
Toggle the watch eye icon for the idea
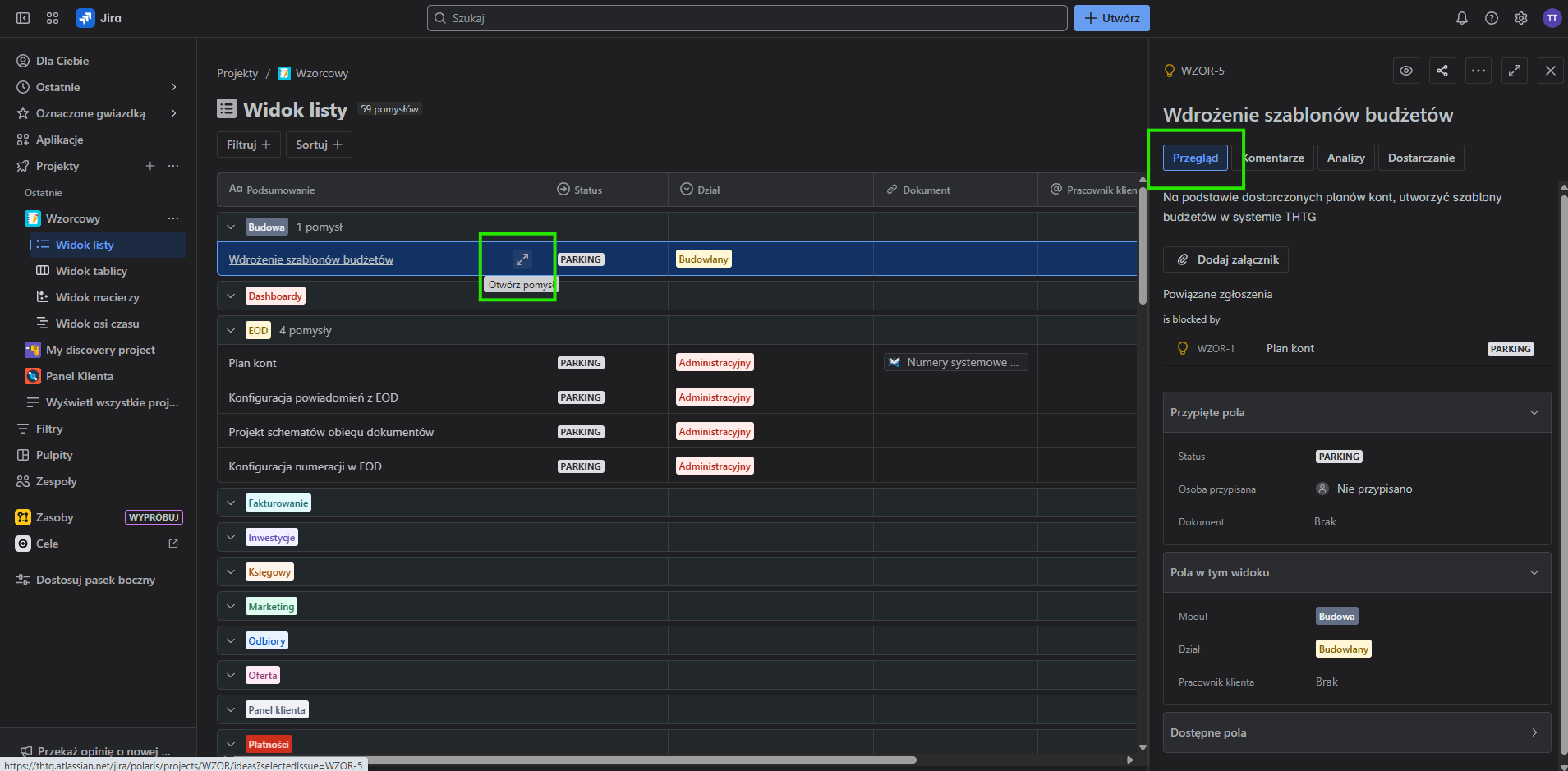click(1406, 71)
